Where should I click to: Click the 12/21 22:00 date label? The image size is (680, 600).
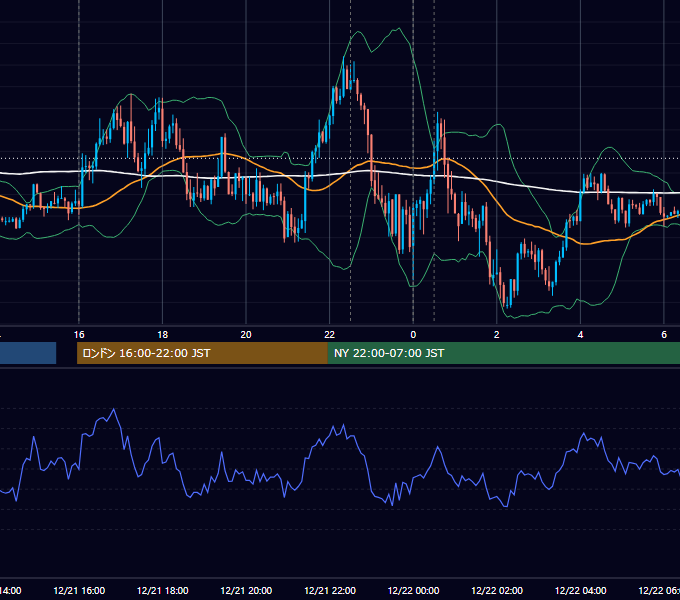330,591
